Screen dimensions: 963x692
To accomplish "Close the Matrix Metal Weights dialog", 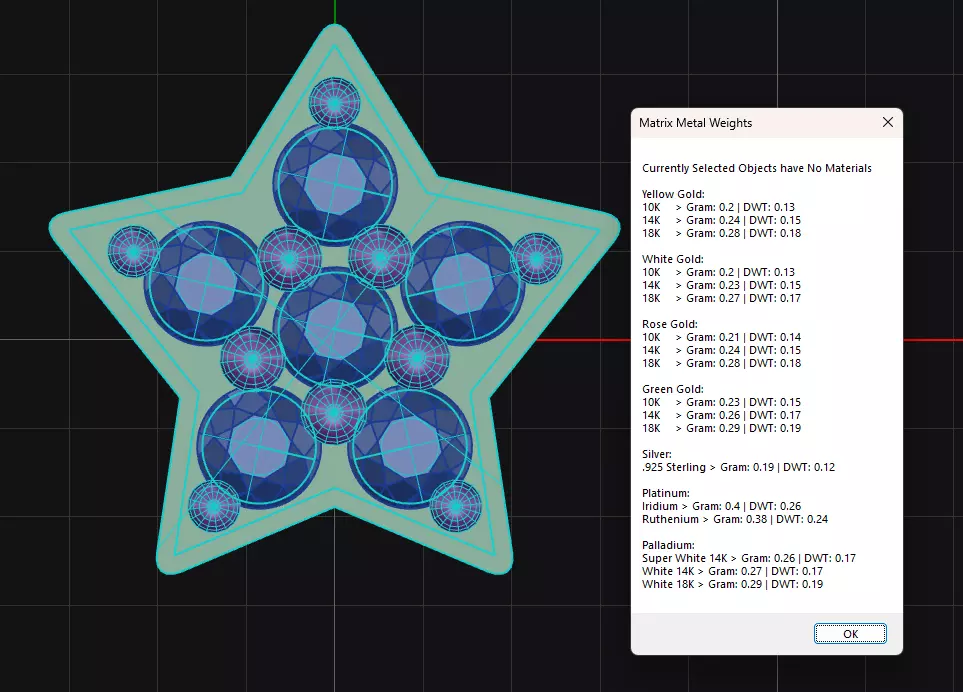I will pos(887,122).
